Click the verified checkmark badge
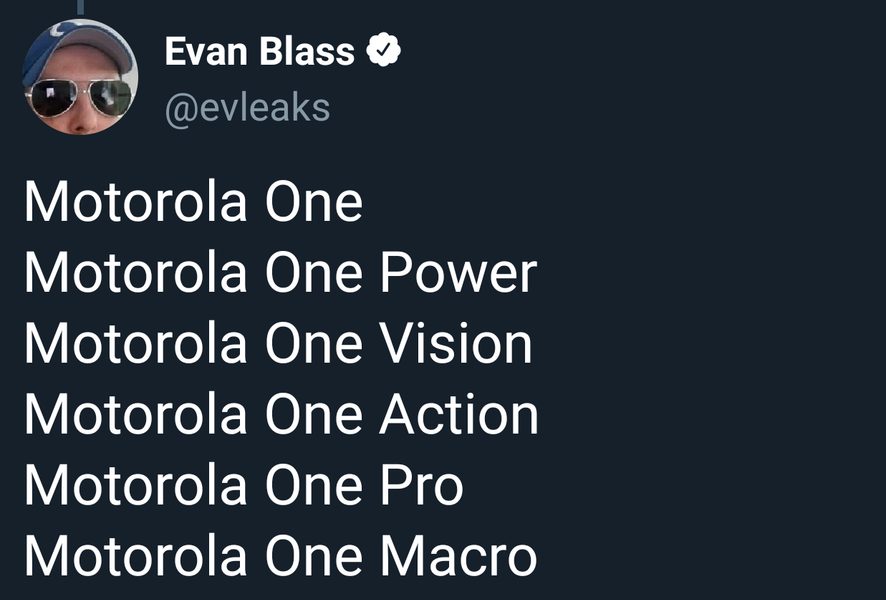 coord(385,51)
